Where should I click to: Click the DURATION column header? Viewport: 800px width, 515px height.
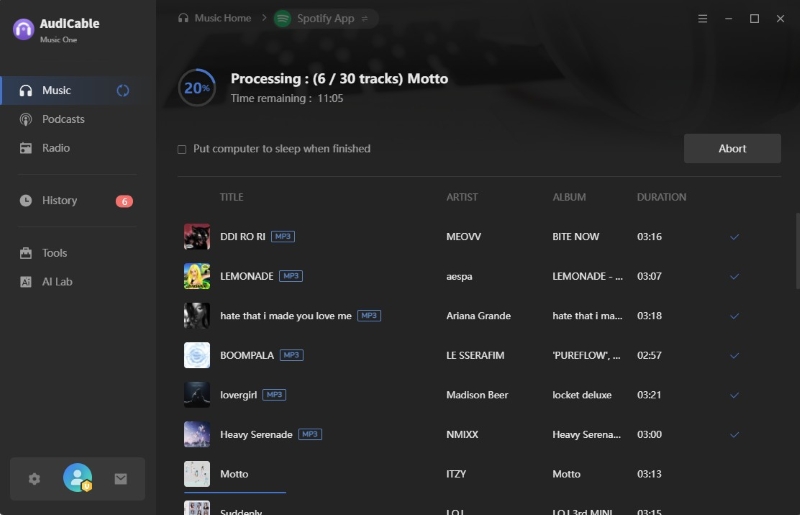(661, 197)
